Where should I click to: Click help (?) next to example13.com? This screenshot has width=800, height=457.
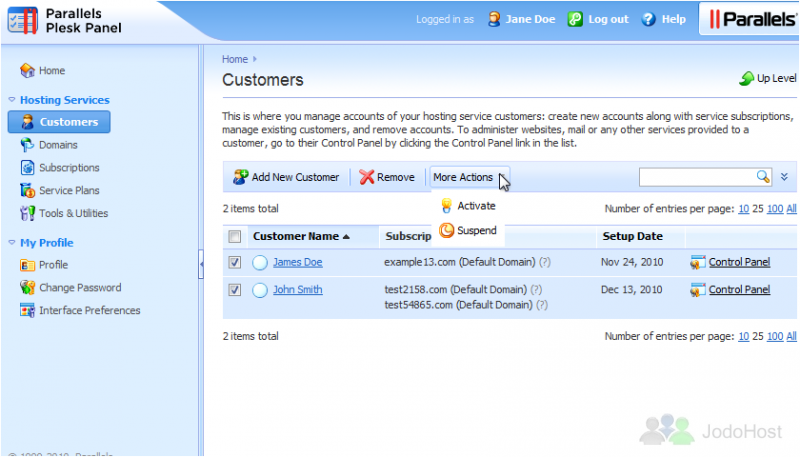[x=545, y=262]
